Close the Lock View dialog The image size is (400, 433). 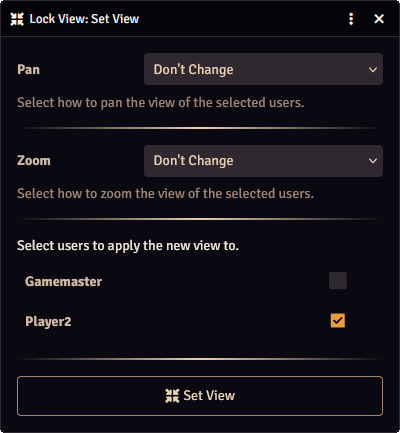379,19
